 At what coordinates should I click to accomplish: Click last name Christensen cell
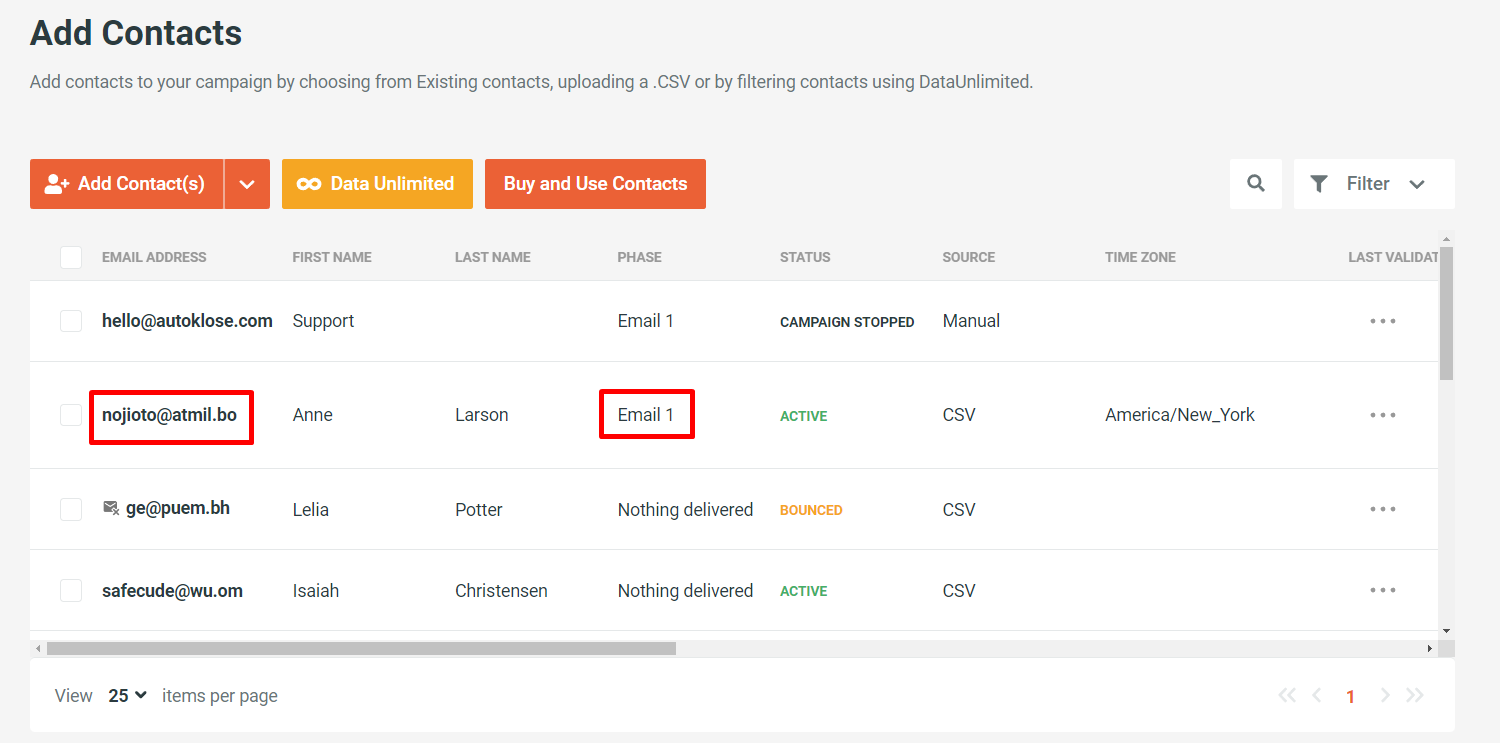coord(501,590)
